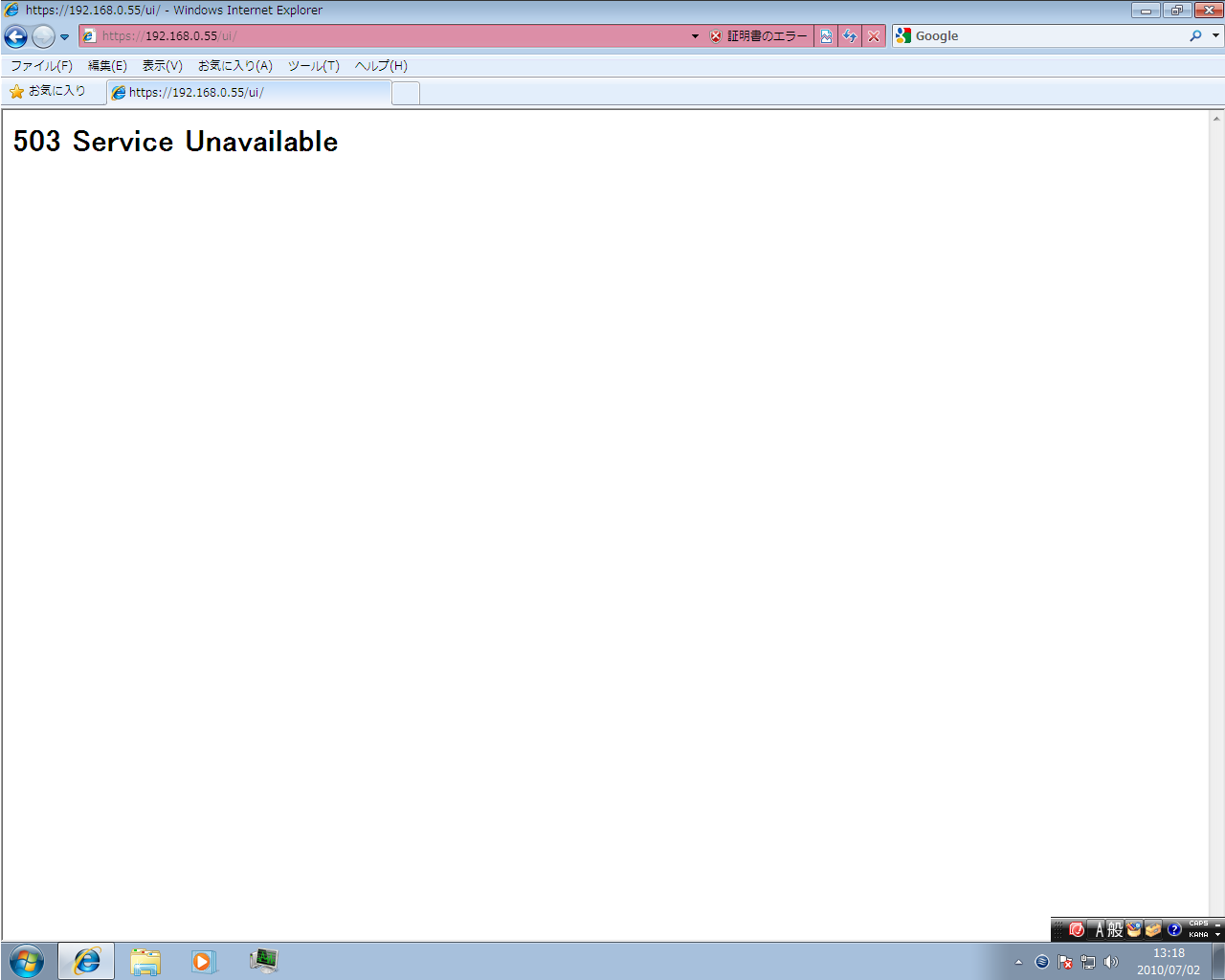Minimize the language bar

click(x=1217, y=924)
